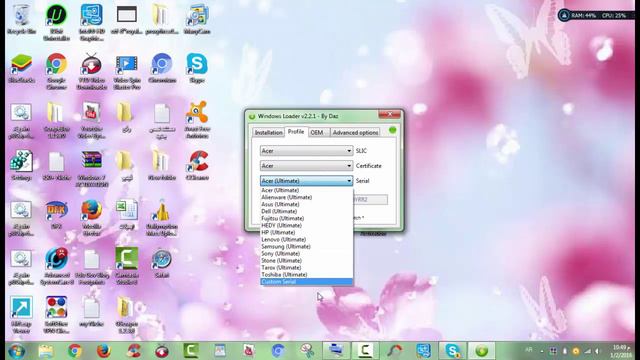Viewport: 640px width, 360px height.
Task: Choose Tarox (Ultimate) from the list
Action: coord(306,268)
